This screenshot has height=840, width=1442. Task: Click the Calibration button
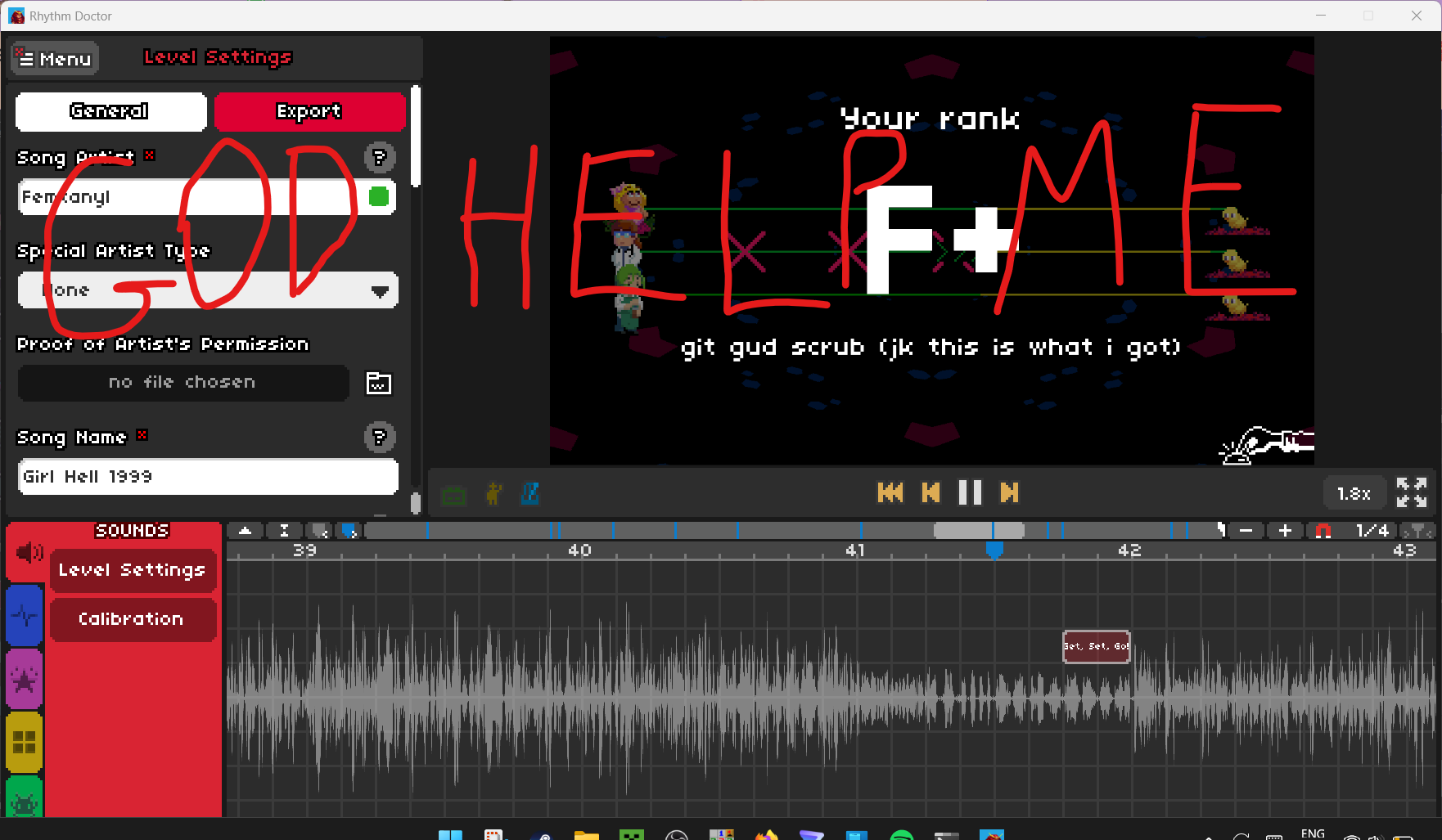tap(133, 619)
